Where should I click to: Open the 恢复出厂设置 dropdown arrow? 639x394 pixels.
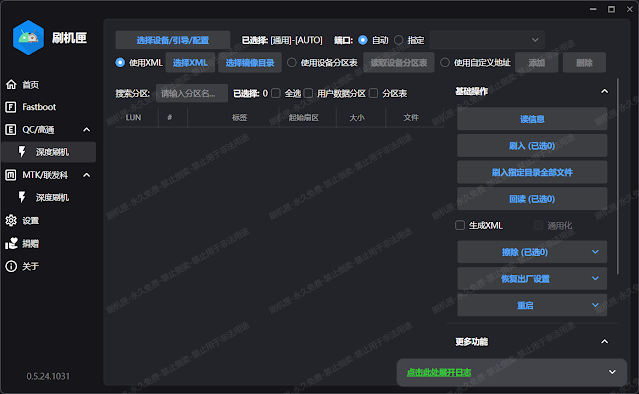click(x=595, y=279)
